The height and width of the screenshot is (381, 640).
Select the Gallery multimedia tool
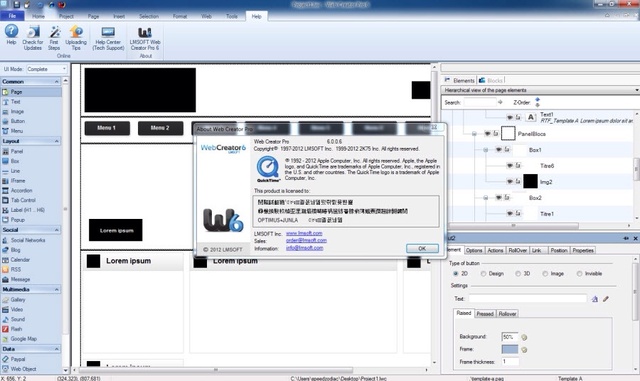click(x=31, y=300)
